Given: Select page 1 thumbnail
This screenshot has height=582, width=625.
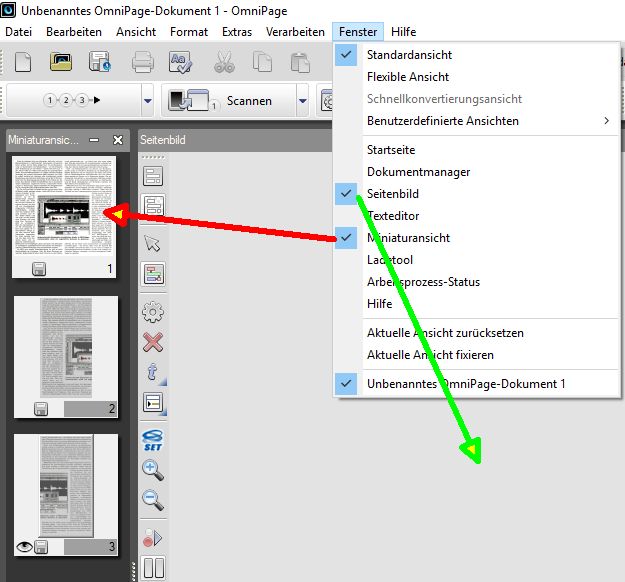Looking at the screenshot, I should click(x=64, y=217).
